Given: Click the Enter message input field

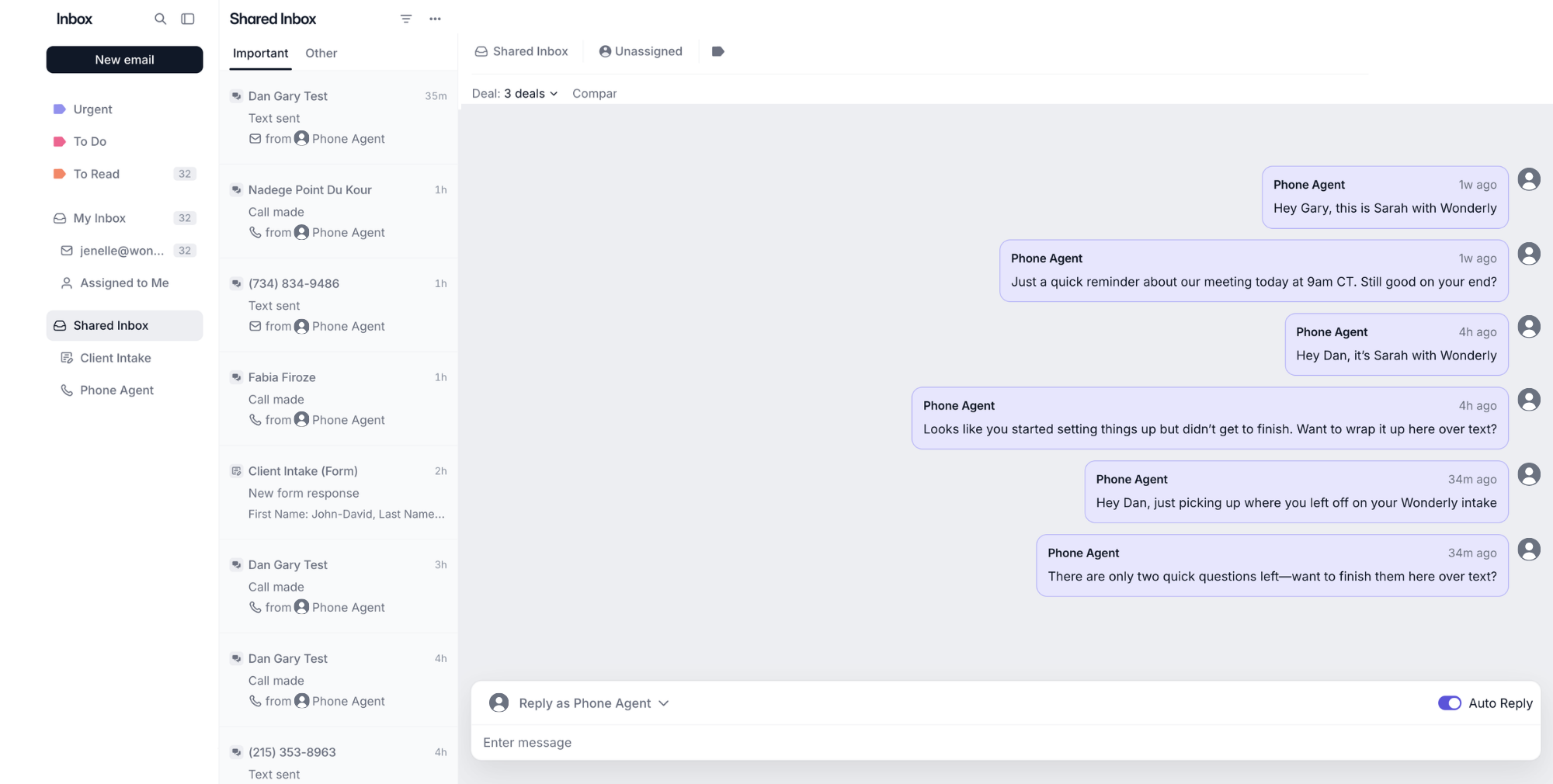Looking at the screenshot, I should tap(1006, 743).
